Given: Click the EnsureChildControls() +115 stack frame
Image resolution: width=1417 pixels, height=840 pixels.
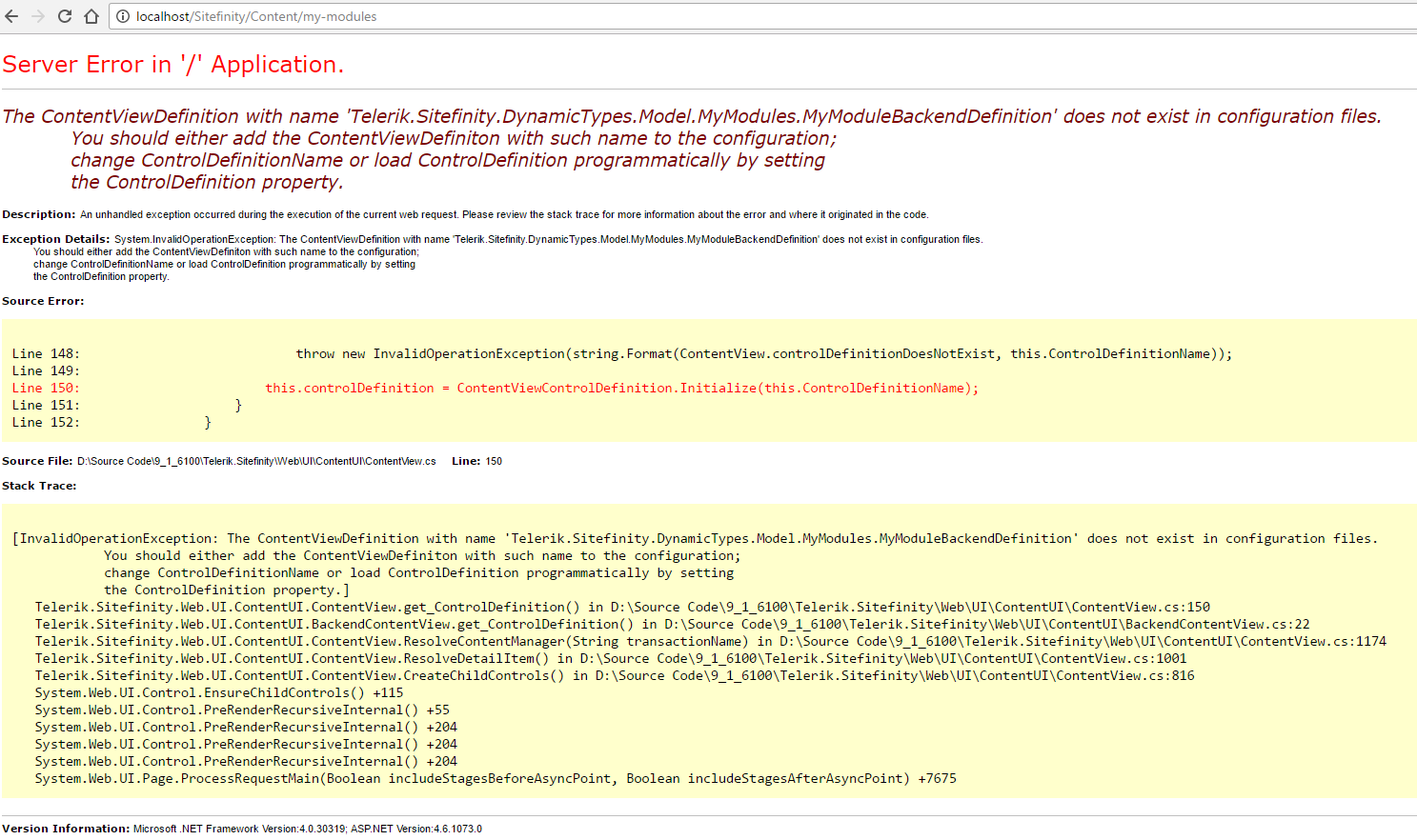Looking at the screenshot, I should (x=219, y=692).
